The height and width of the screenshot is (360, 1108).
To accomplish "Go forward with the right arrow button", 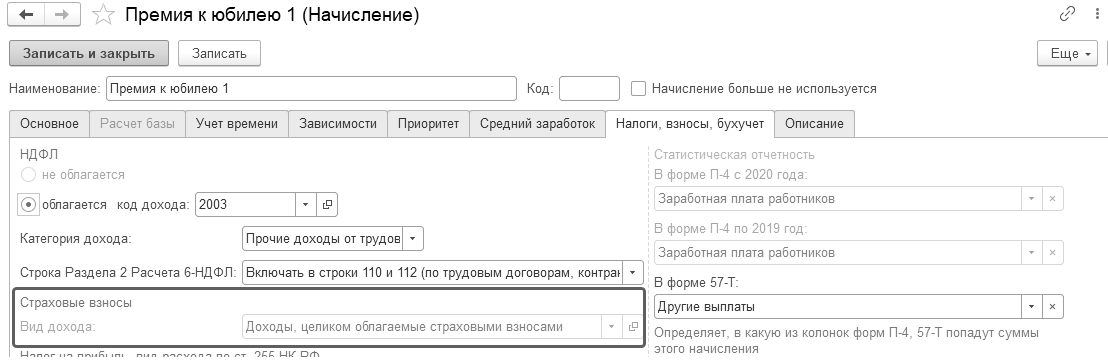I will point(62,15).
